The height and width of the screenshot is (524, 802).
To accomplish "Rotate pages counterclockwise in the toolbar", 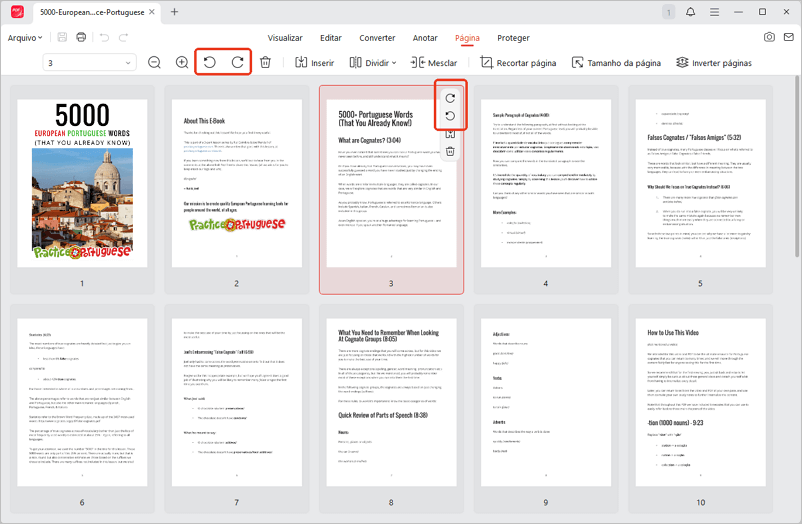I will (210, 62).
